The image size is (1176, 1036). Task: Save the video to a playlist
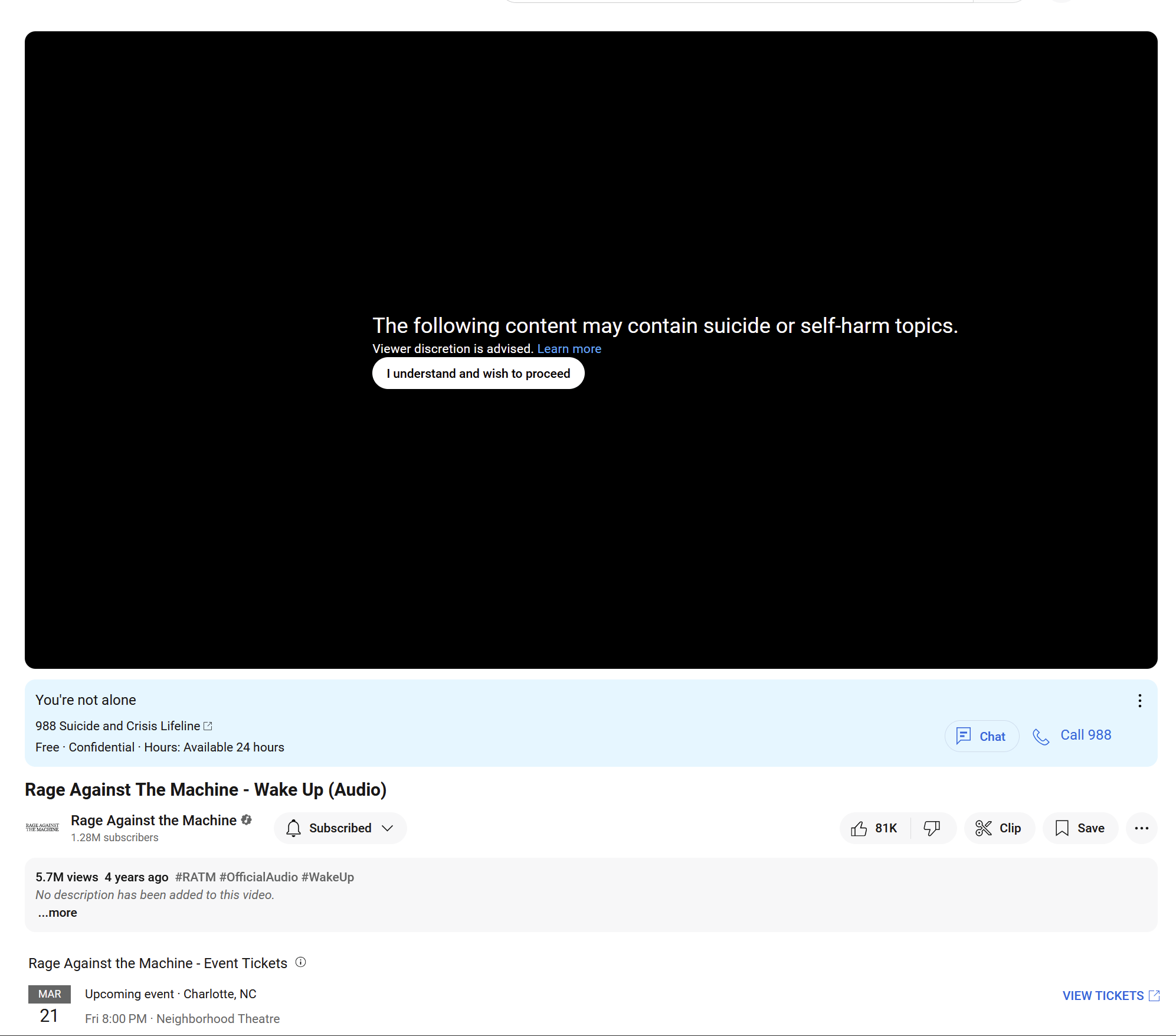point(1080,828)
